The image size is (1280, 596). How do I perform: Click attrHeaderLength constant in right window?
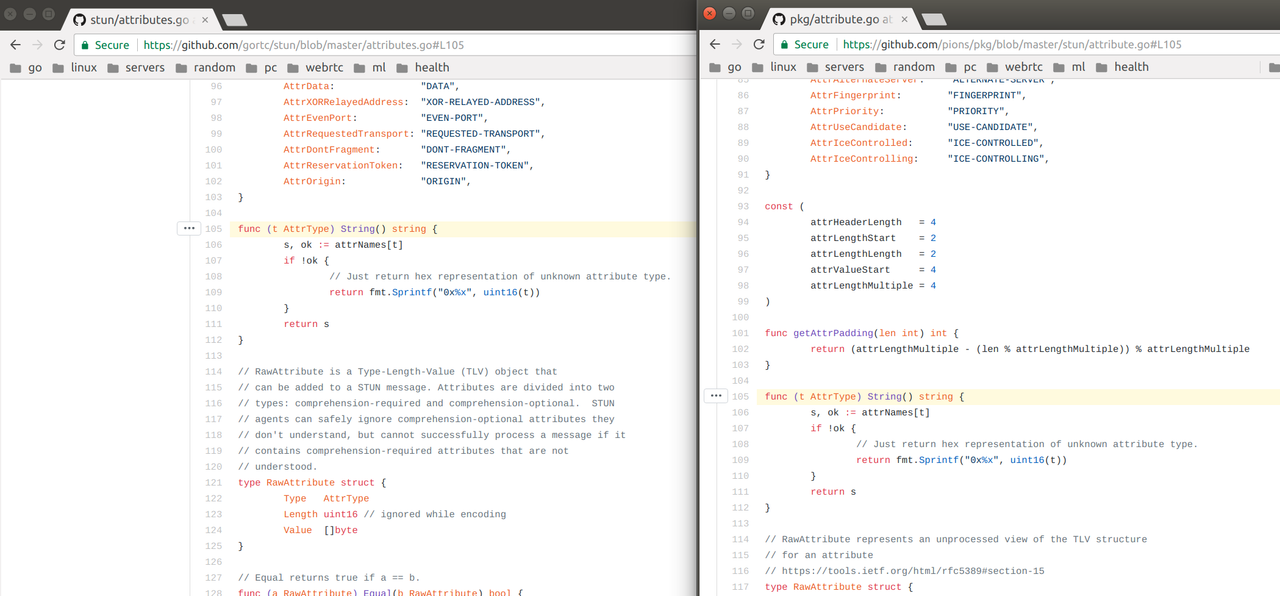(x=856, y=222)
